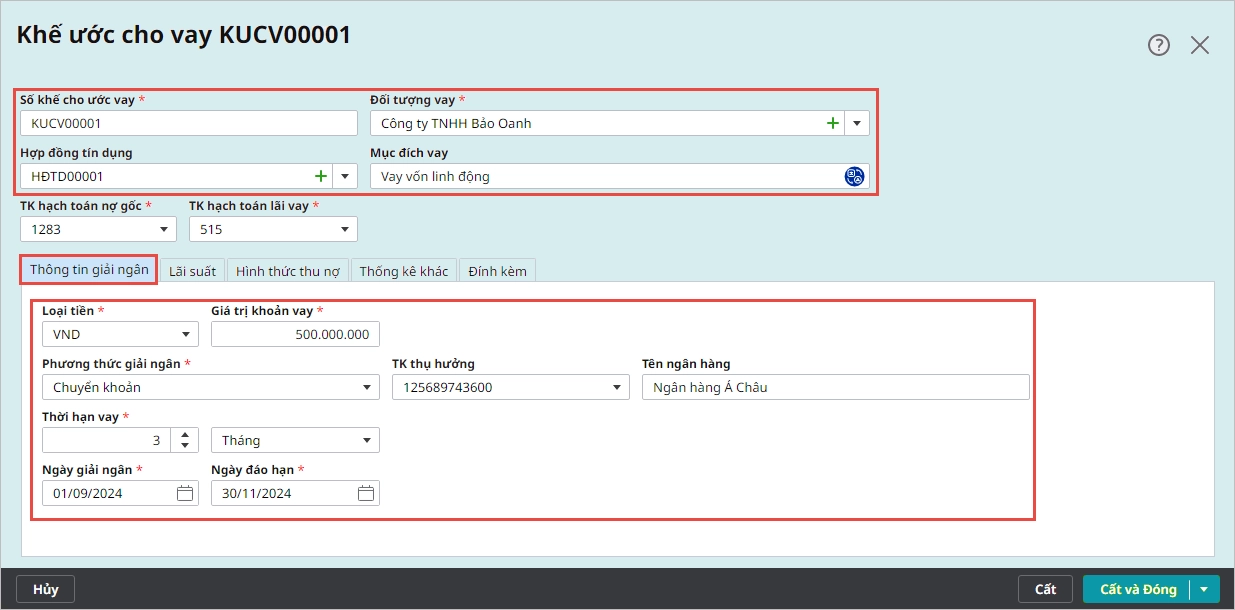Increase the Thời hạn vay value
The height and width of the screenshot is (610, 1235).
pyautogui.click(x=185, y=434)
